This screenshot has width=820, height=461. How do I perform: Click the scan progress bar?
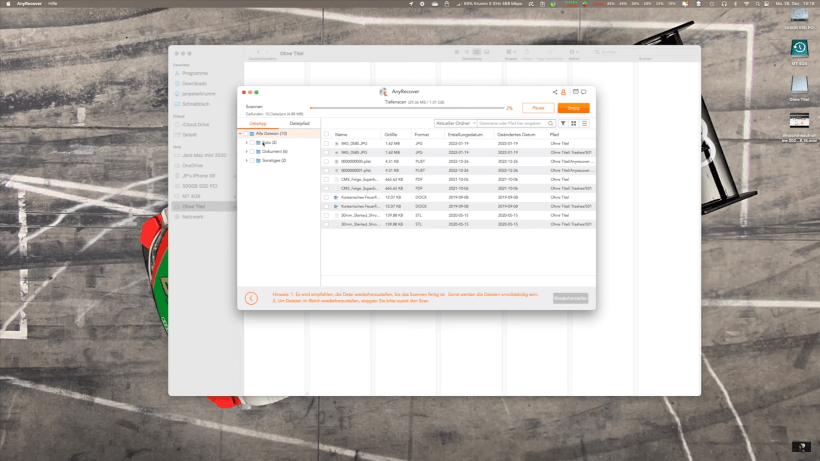407,108
